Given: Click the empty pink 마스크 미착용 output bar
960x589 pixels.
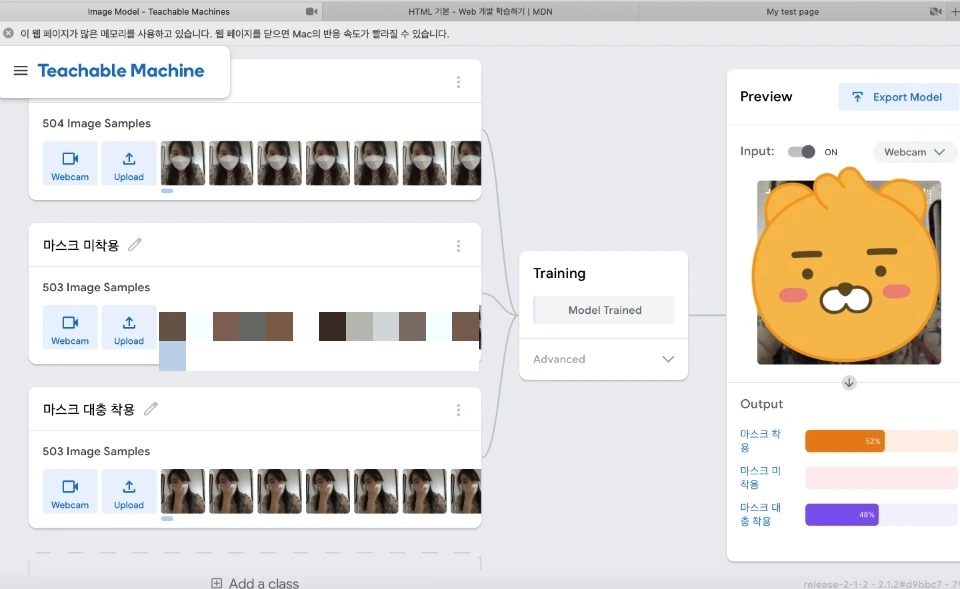Looking at the screenshot, I should pyautogui.click(x=881, y=478).
